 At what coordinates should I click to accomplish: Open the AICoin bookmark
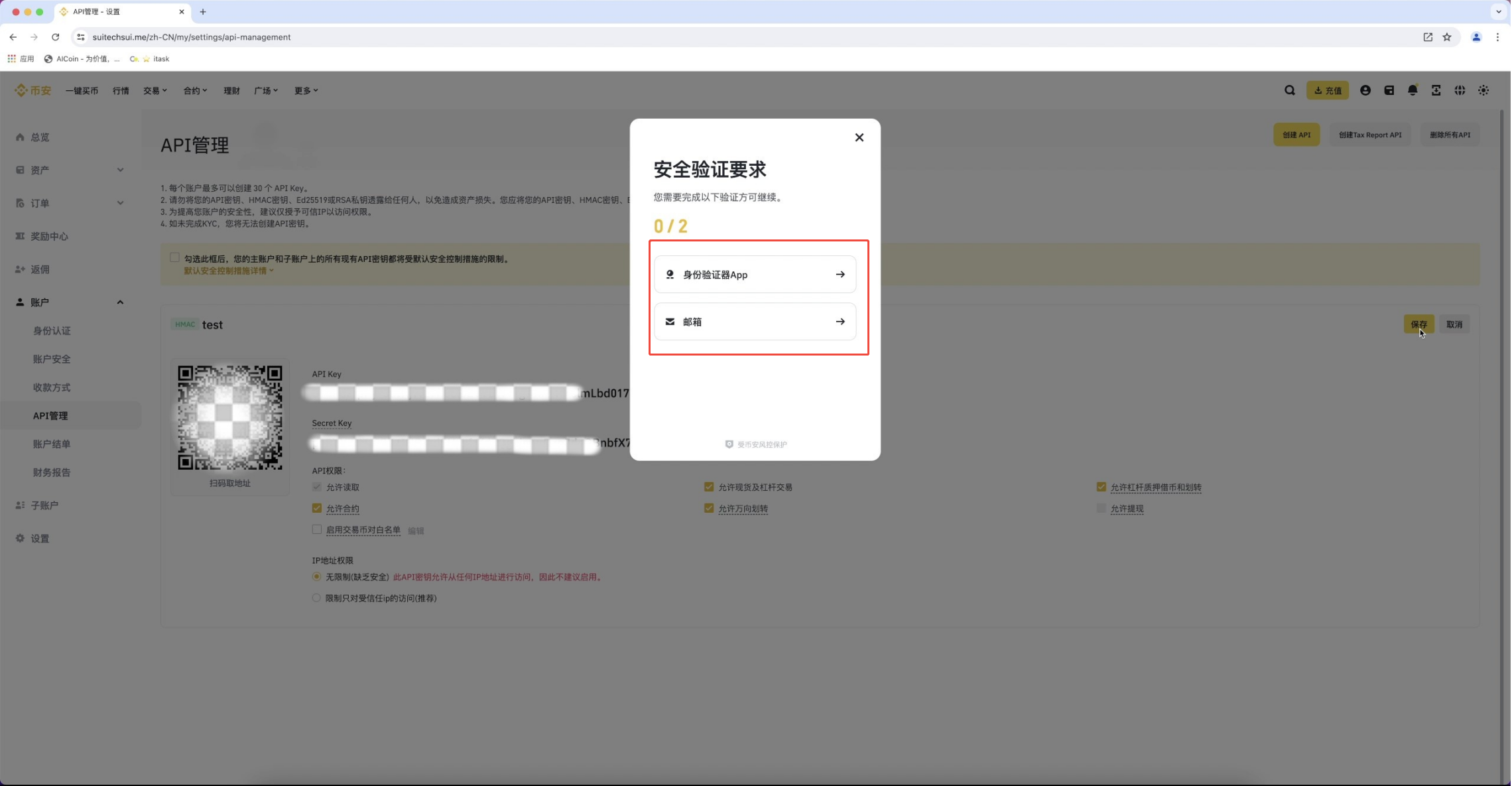pyautogui.click(x=82, y=59)
